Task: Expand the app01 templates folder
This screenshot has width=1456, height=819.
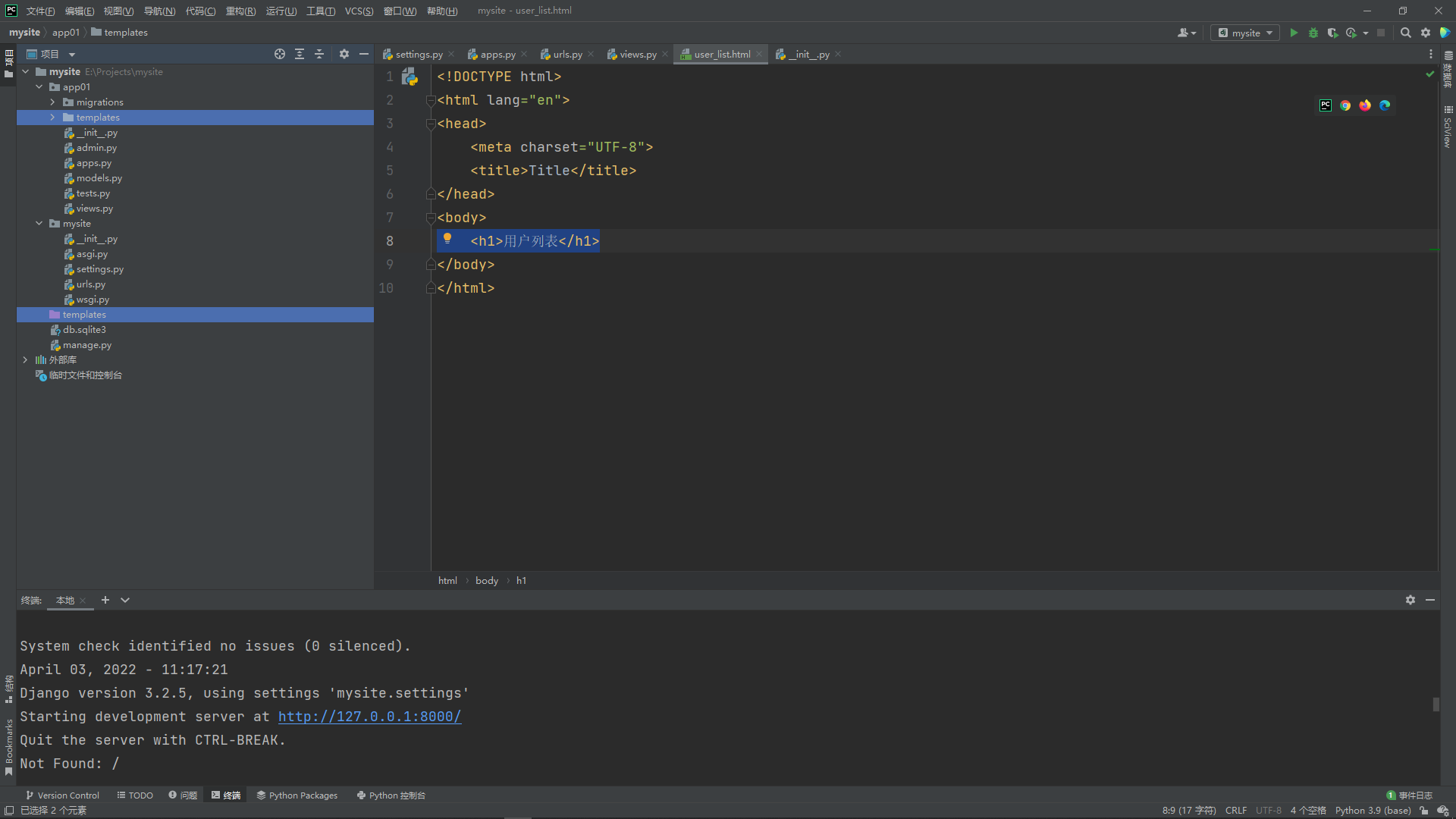Action: (52, 118)
